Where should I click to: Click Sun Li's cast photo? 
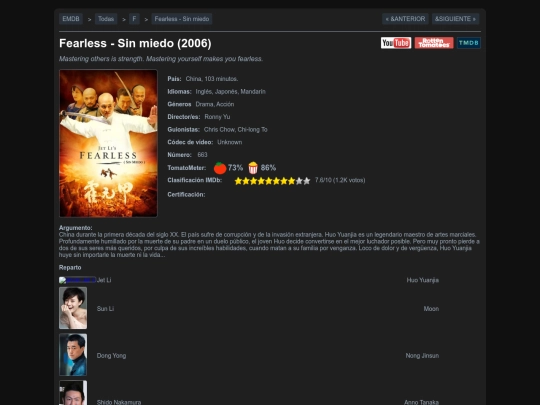tap(73, 308)
